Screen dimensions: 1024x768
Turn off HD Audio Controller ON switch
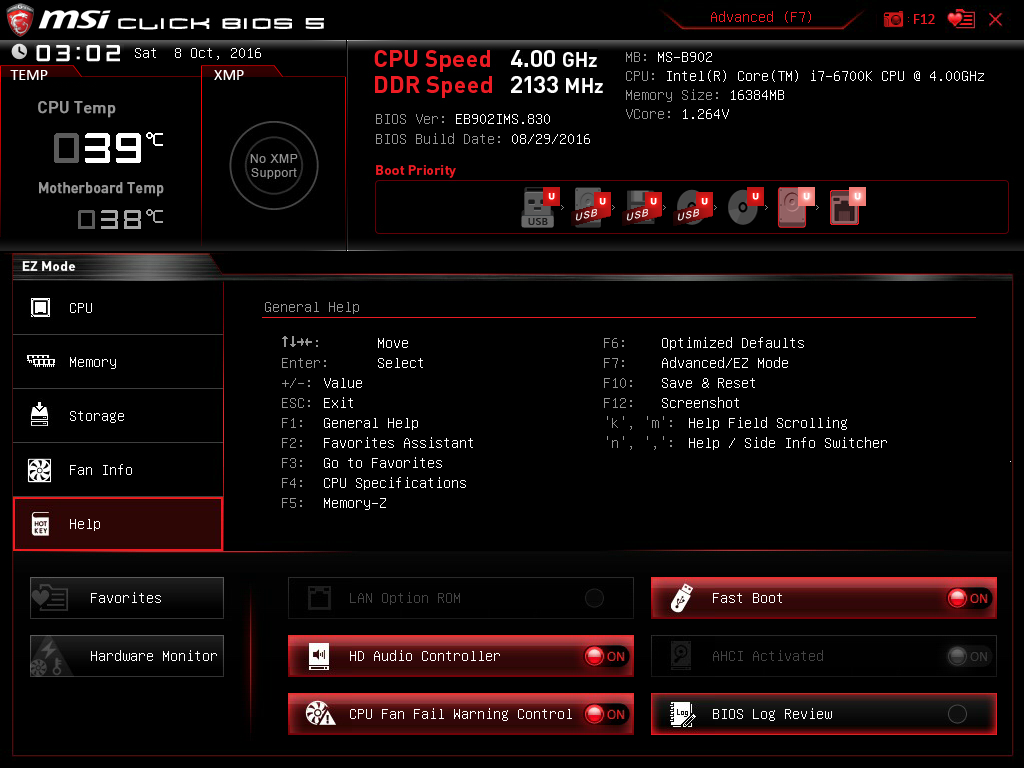[x=605, y=656]
